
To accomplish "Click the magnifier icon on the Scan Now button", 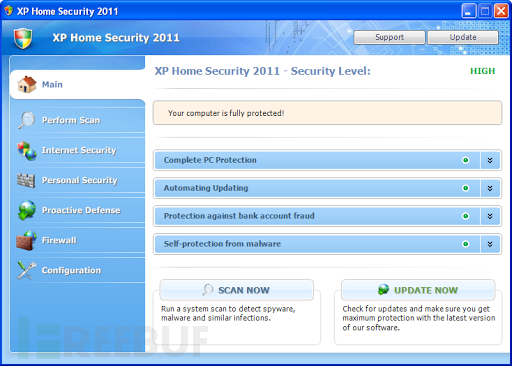I will 208,290.
